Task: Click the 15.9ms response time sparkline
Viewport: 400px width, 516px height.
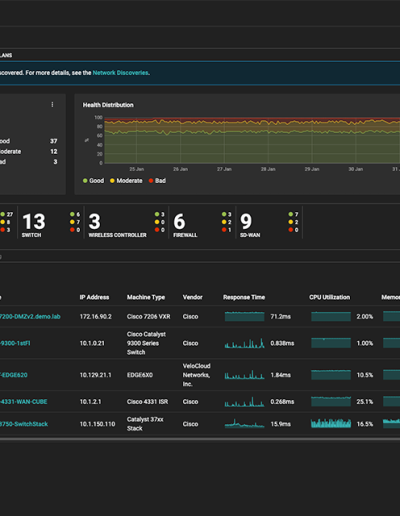Action: pyautogui.click(x=245, y=424)
